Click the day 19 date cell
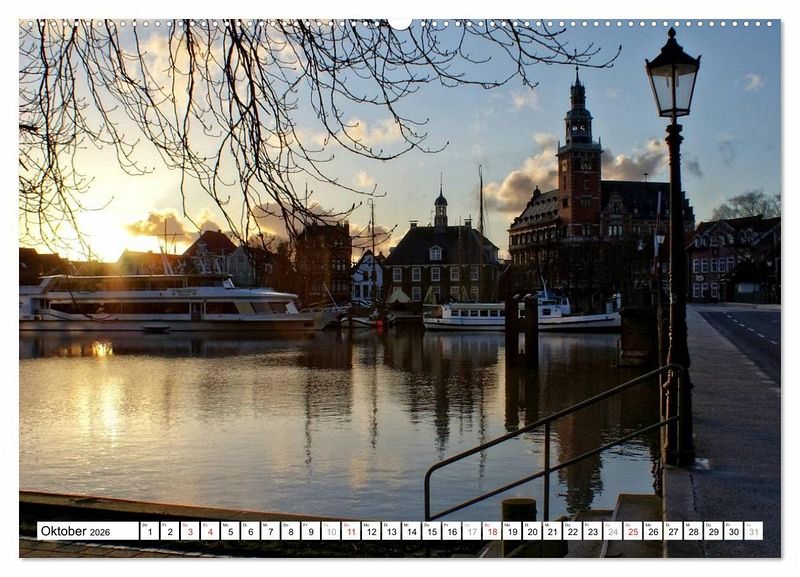 tap(512, 531)
